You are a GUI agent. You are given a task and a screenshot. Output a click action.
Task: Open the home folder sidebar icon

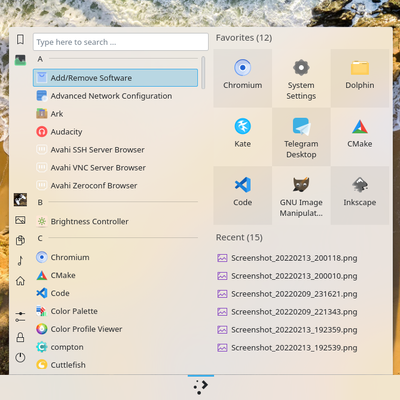[x=20, y=281]
